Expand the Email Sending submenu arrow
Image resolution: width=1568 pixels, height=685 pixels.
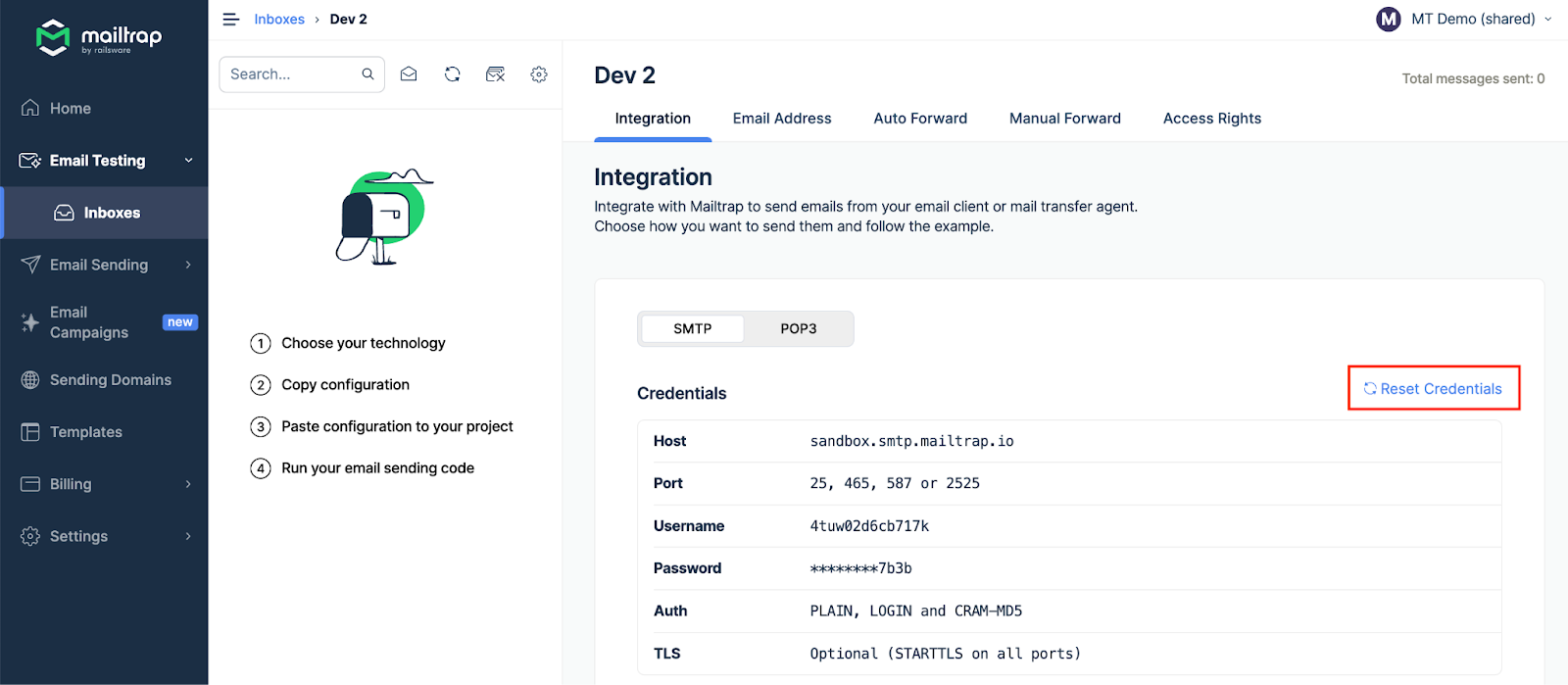(189, 265)
